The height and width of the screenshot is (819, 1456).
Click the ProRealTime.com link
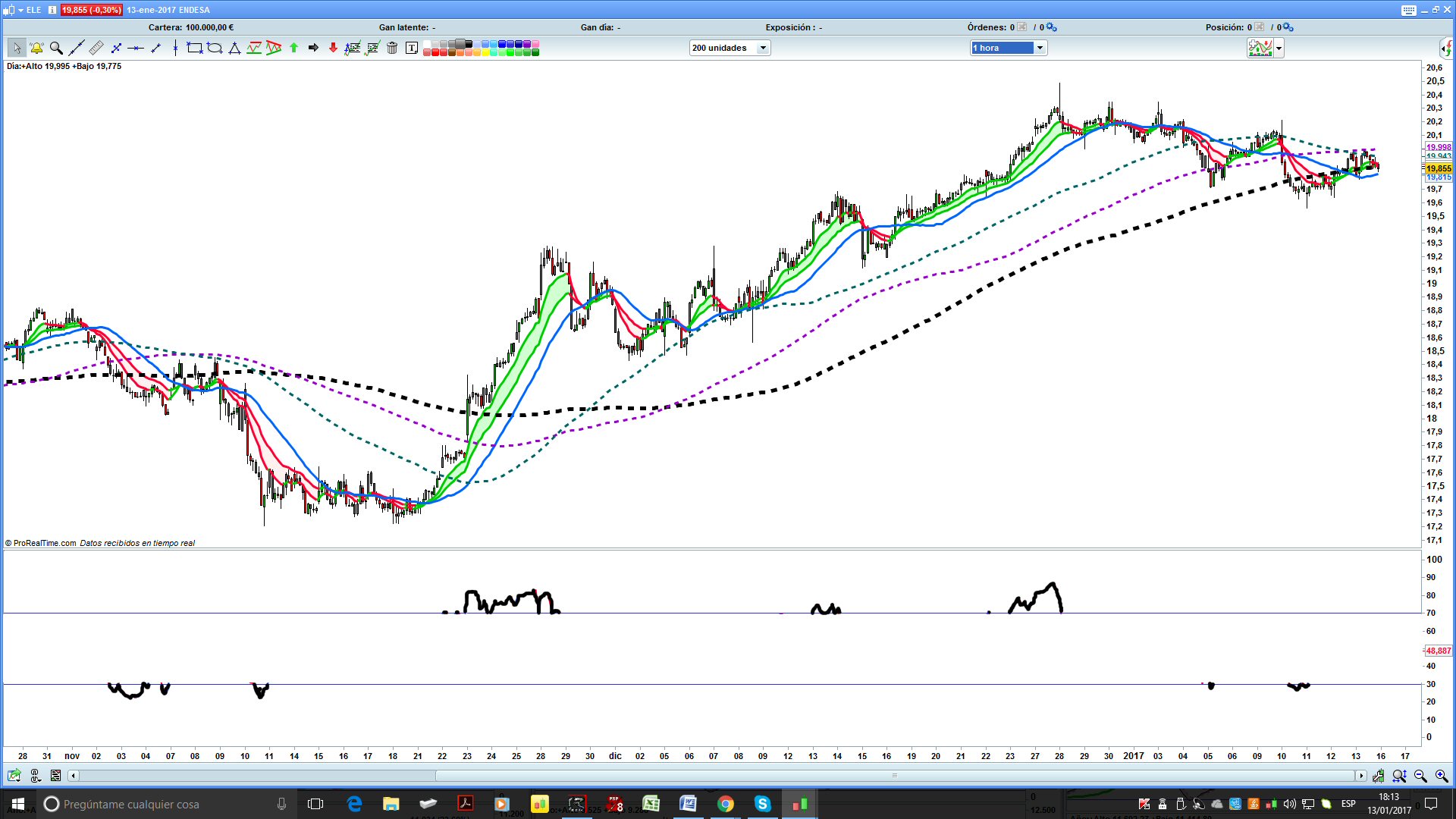click(x=45, y=543)
